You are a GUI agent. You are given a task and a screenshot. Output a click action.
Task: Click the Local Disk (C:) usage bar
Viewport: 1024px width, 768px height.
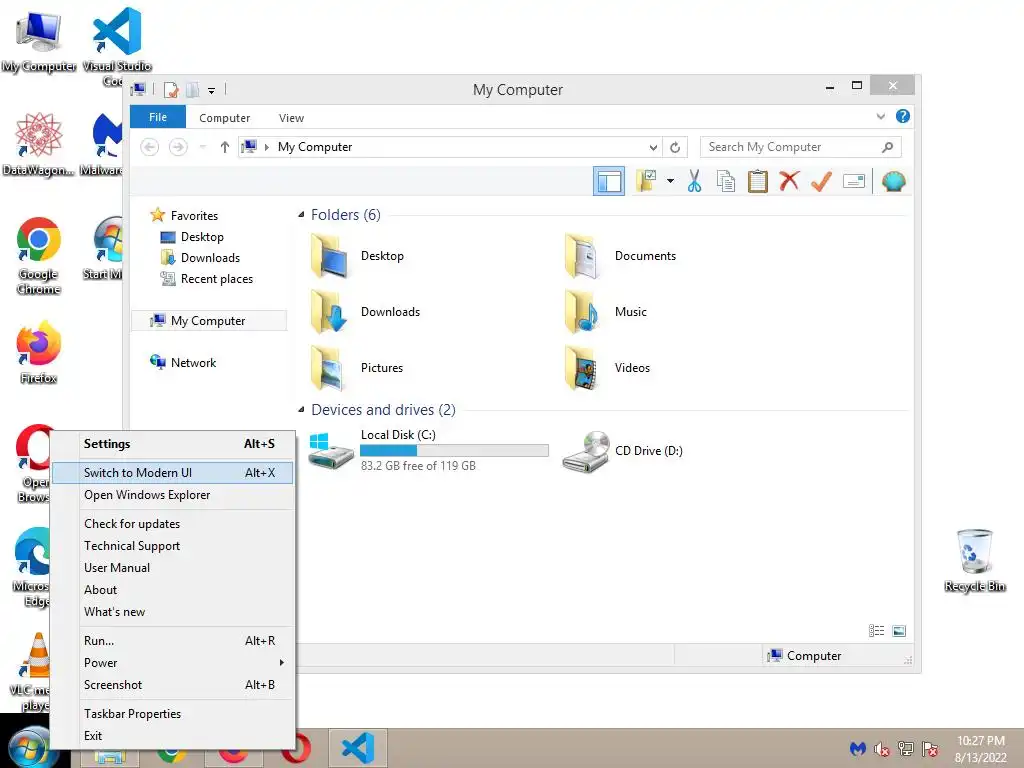[x=454, y=451]
